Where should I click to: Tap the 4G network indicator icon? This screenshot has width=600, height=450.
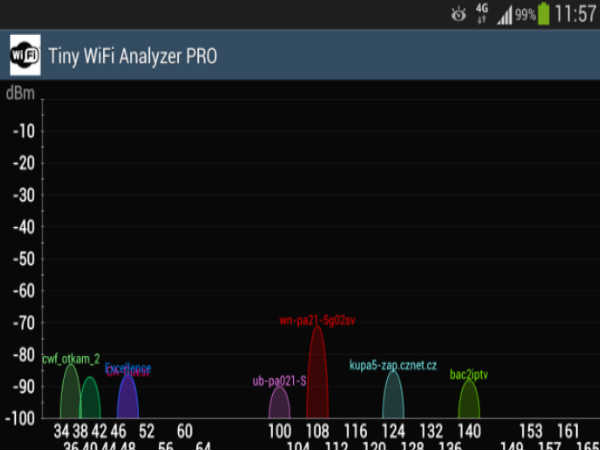(482, 14)
